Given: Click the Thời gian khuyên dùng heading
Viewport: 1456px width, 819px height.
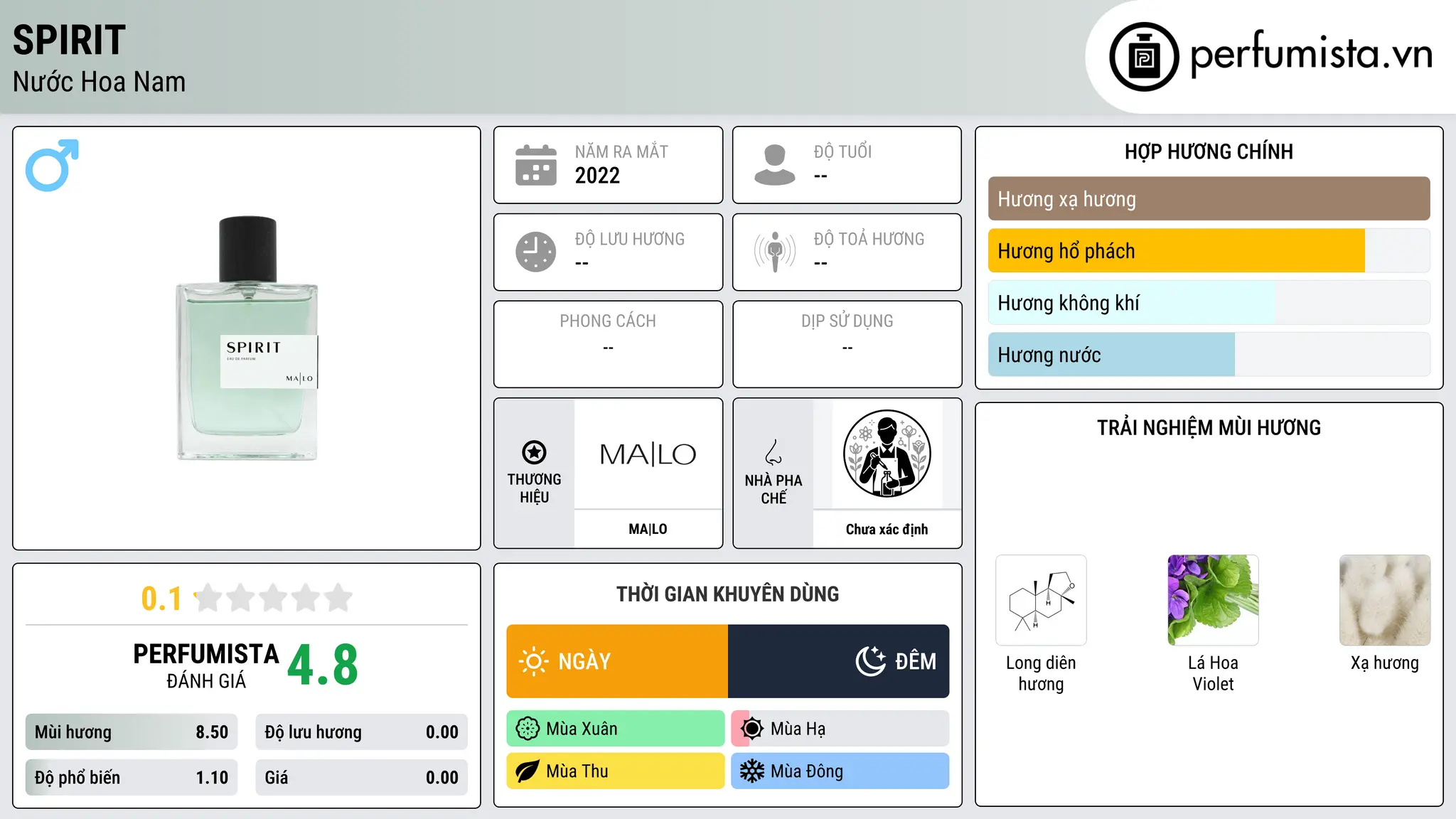Looking at the screenshot, I should (727, 594).
